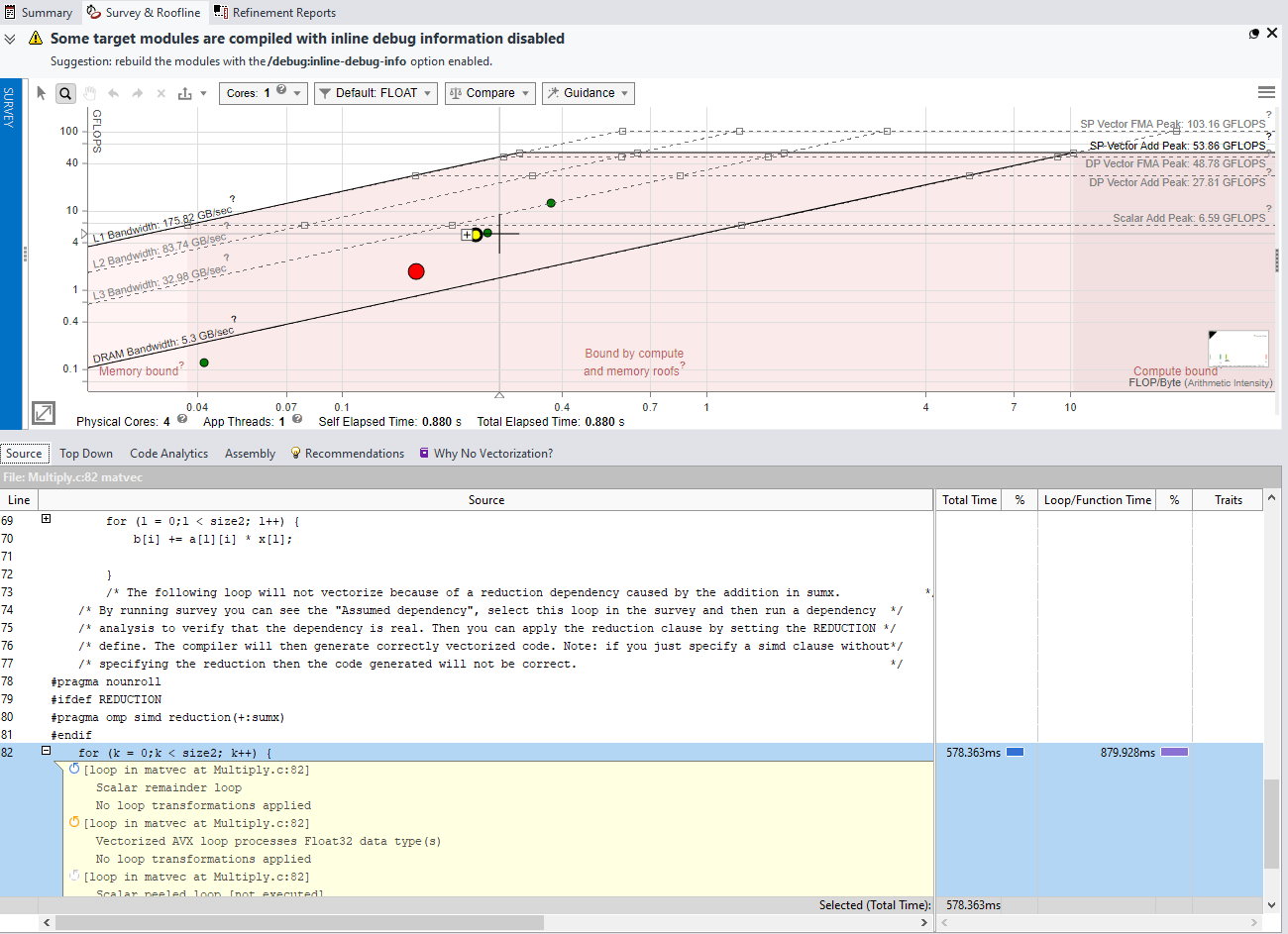Open the Compare dropdown
The image size is (1288, 934).
[x=489, y=93]
